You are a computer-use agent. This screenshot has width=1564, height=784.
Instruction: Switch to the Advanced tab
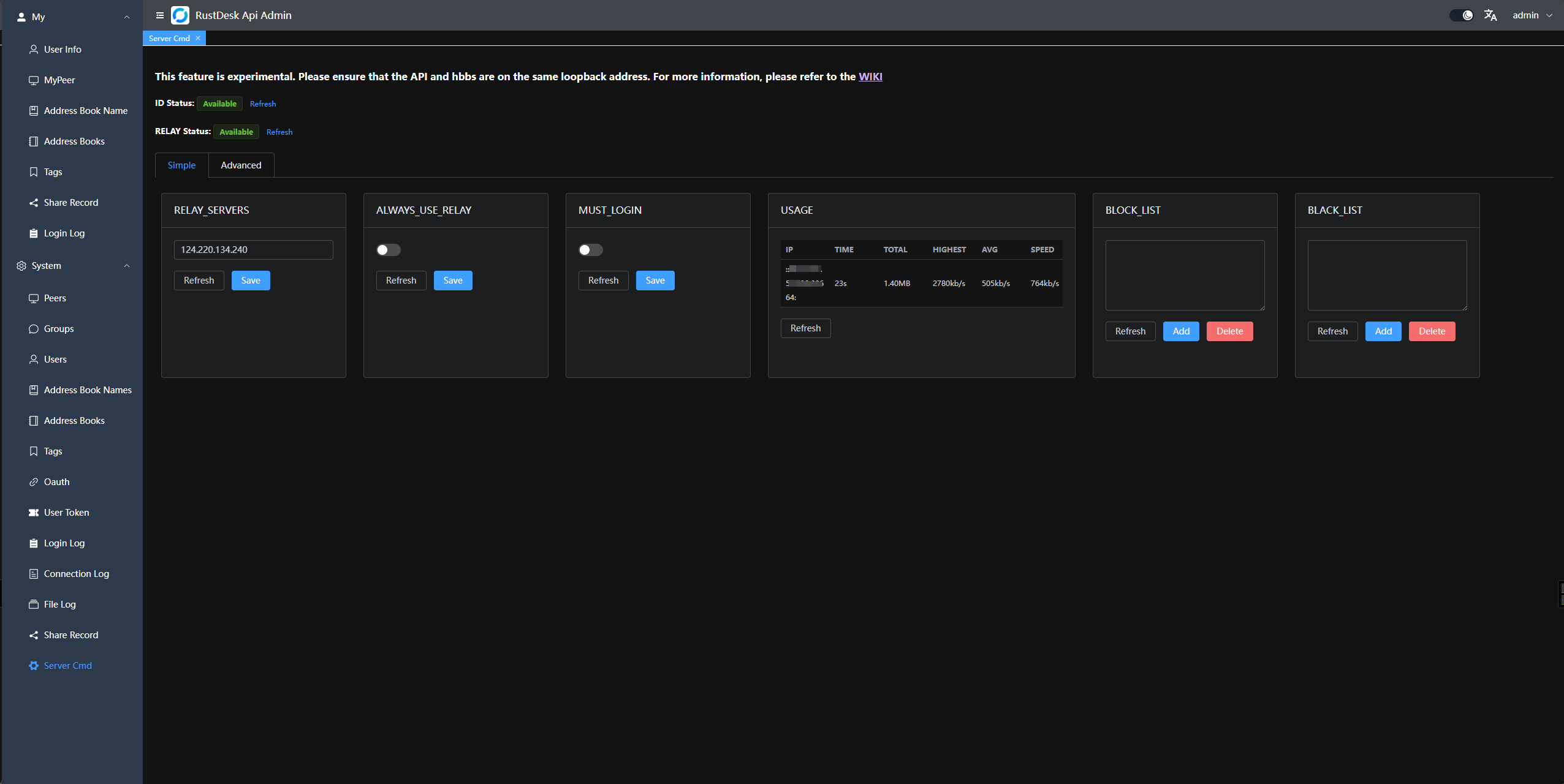click(241, 165)
